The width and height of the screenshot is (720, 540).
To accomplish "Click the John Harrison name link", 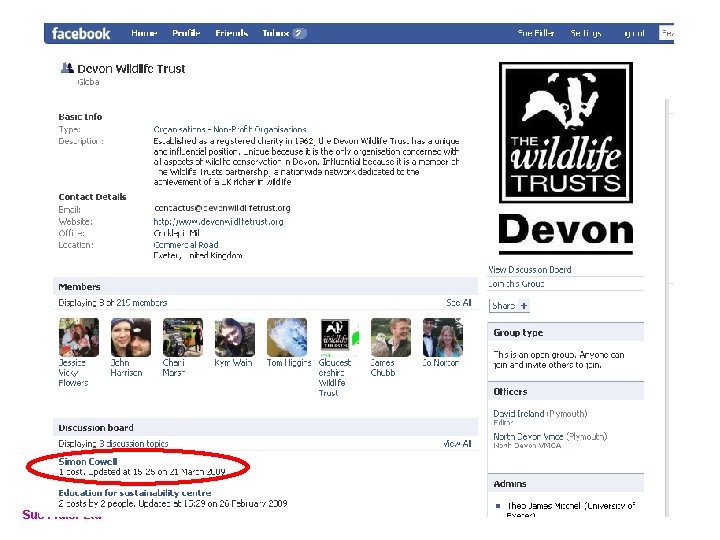I will [126, 367].
